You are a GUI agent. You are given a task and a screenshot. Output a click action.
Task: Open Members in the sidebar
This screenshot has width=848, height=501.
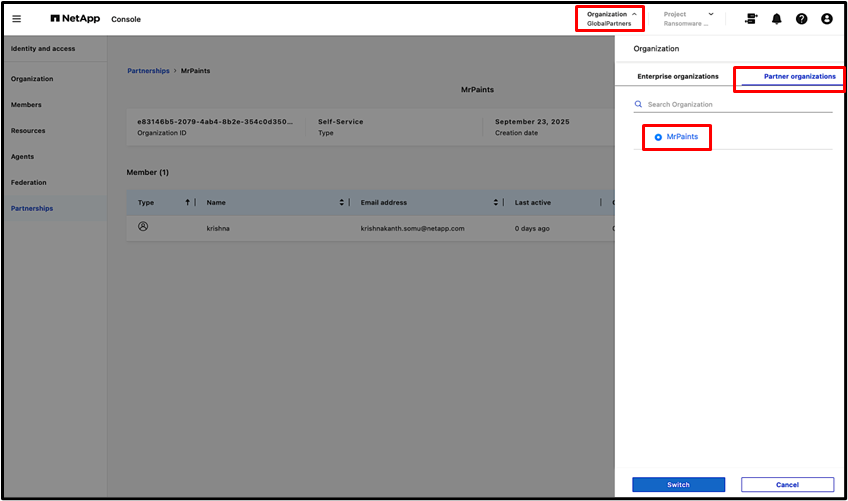coord(26,104)
